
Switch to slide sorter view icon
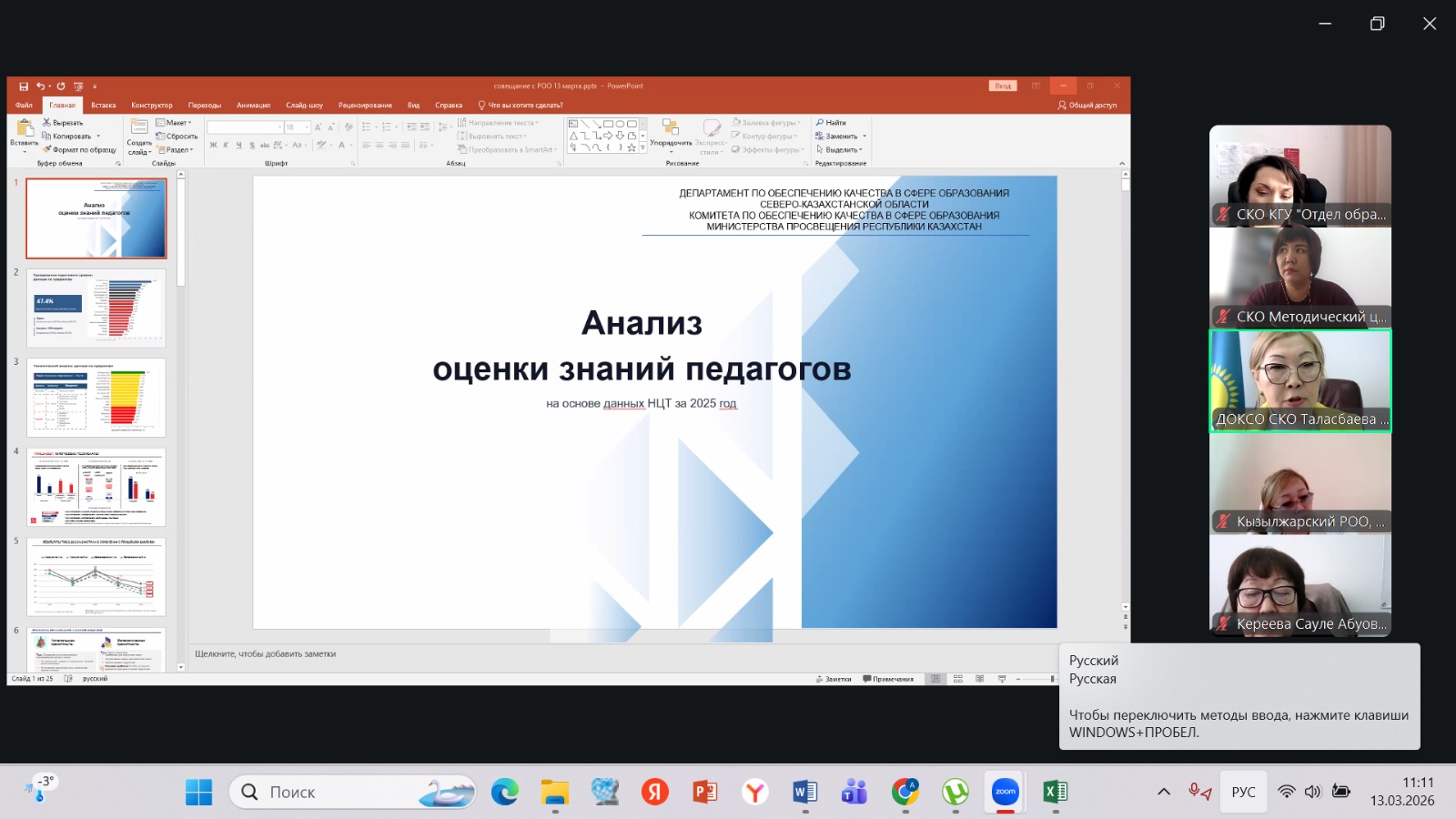point(957,679)
